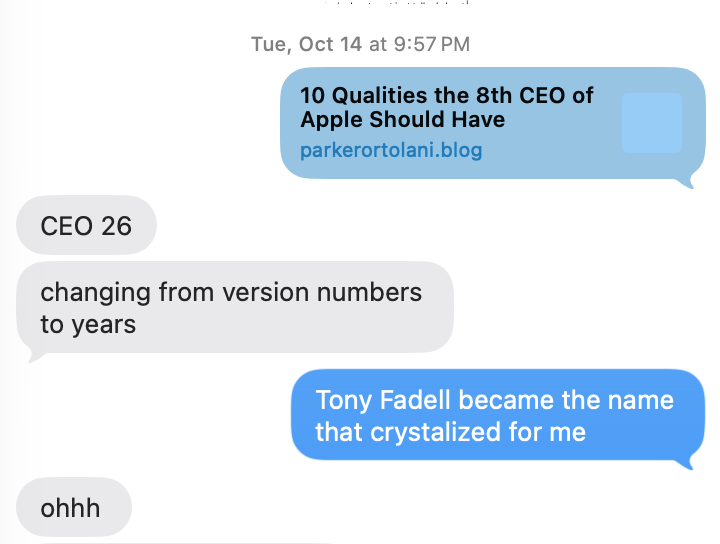Open the parkerortolani.blog domain link
The width and height of the screenshot is (720, 544).
pyautogui.click(x=390, y=151)
